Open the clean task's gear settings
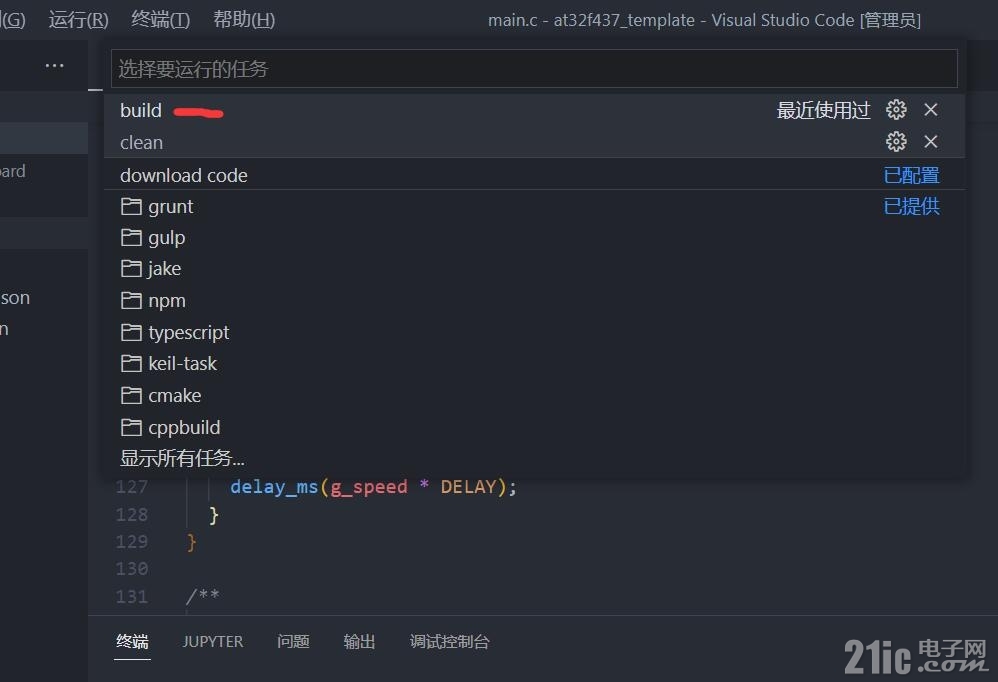This screenshot has width=998, height=682. pyautogui.click(x=896, y=142)
